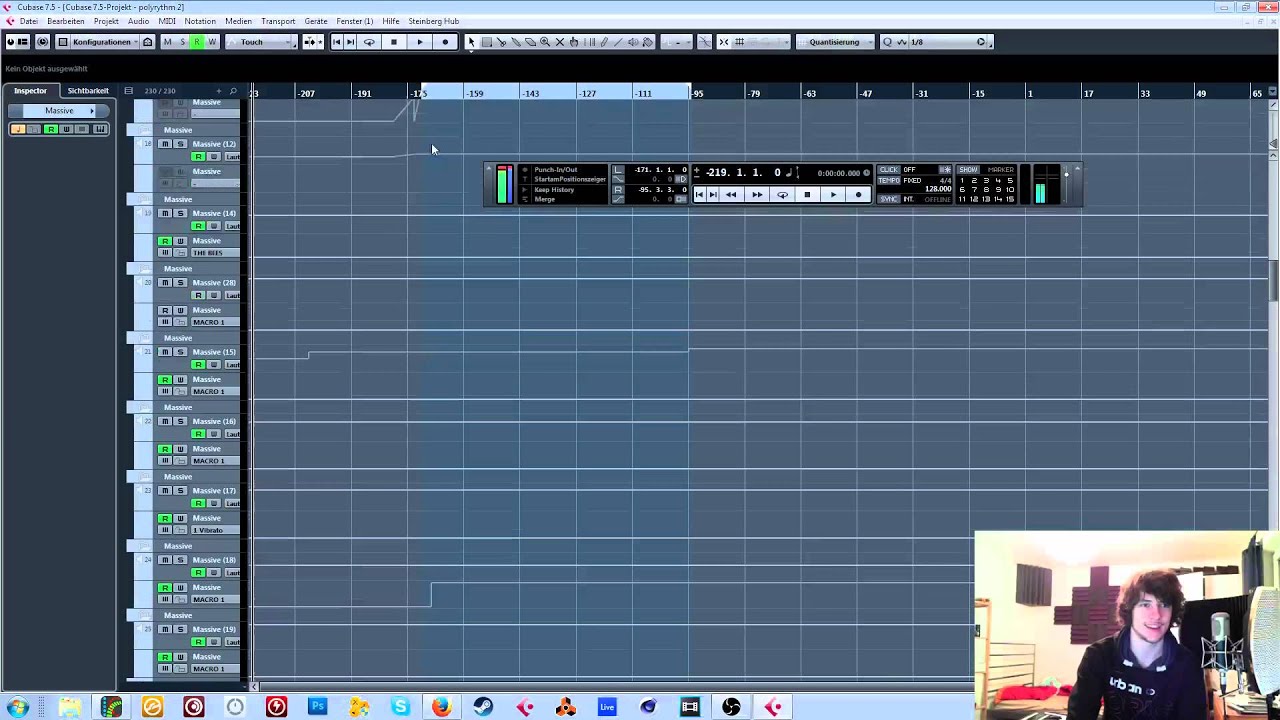Open the Konfigurationen dropdown
This screenshot has width=1280, height=720.
tap(104, 42)
